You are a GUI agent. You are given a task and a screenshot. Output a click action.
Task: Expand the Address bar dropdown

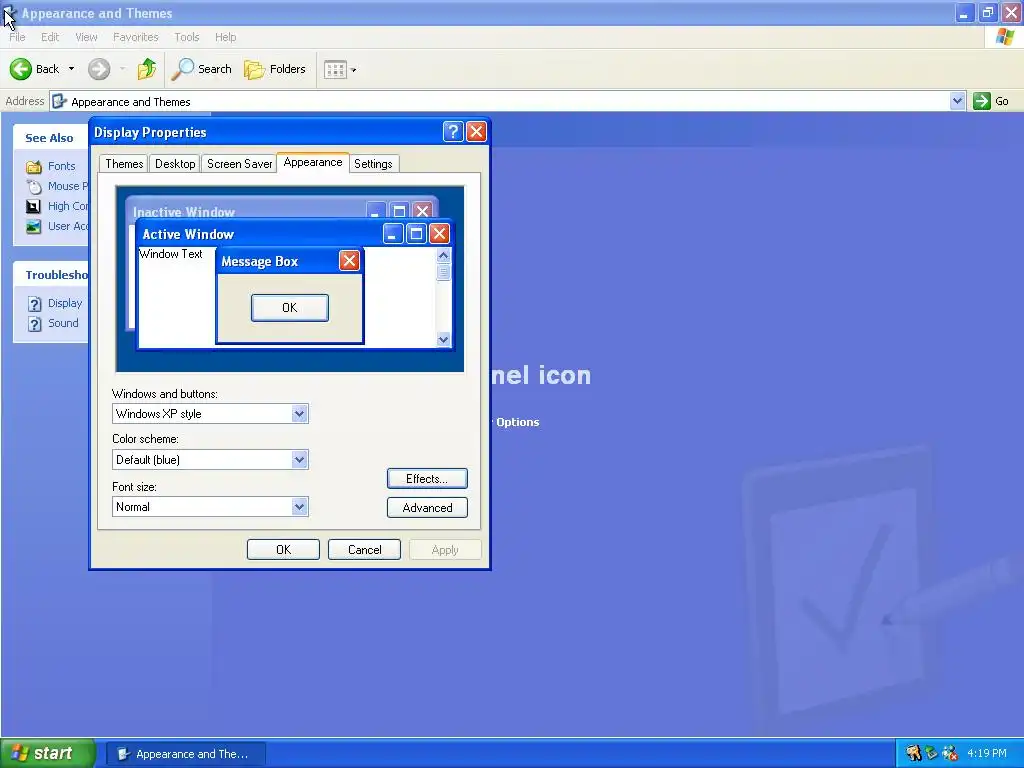(x=957, y=101)
